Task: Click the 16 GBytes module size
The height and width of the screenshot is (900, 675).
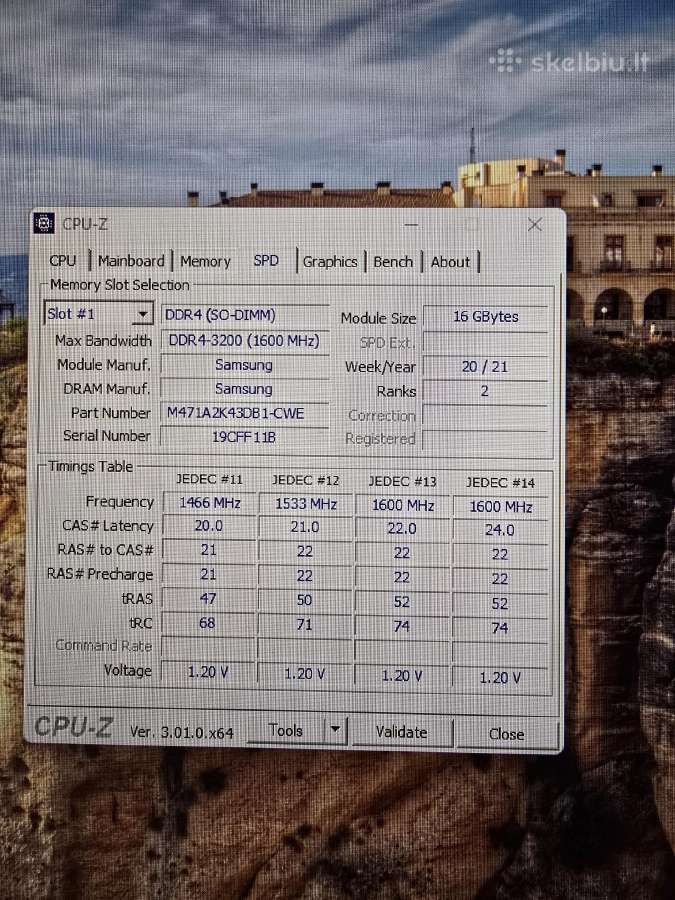Action: [486, 317]
